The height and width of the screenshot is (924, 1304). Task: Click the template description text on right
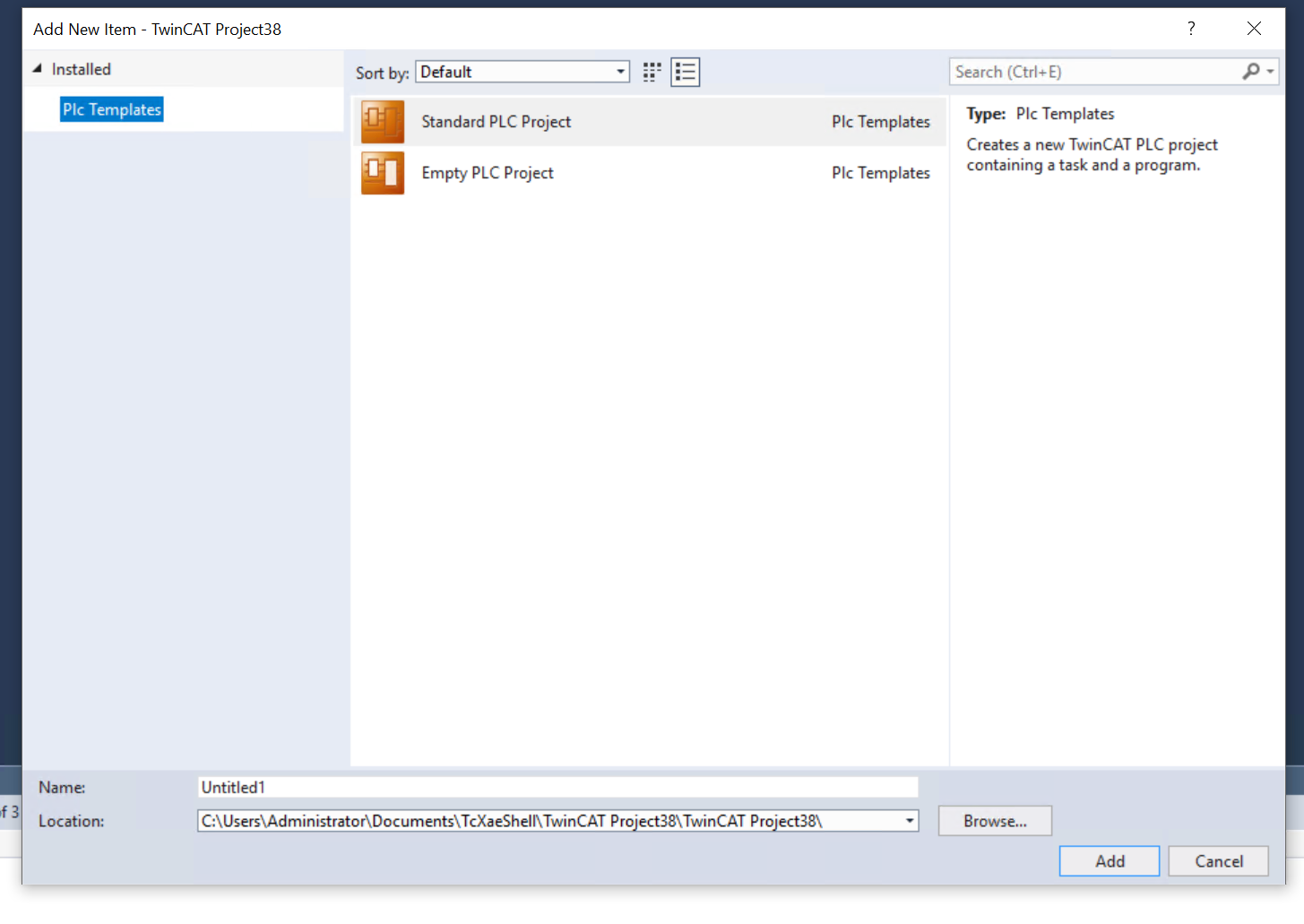[x=1092, y=155]
